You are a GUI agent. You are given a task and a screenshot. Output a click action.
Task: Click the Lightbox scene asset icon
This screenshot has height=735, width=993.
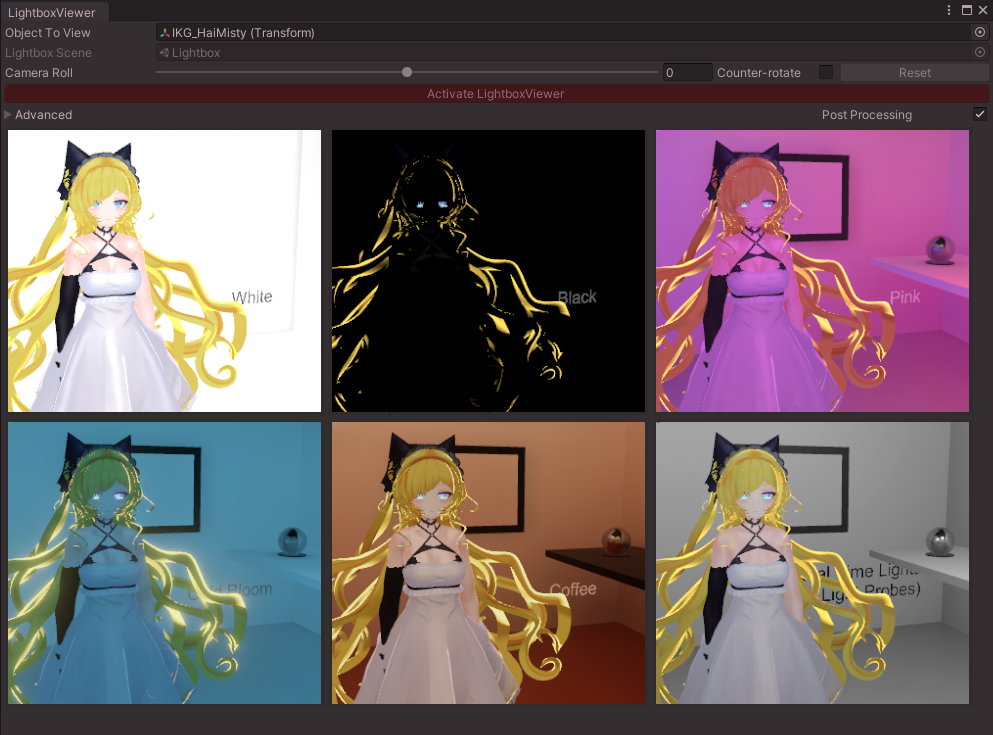point(163,52)
